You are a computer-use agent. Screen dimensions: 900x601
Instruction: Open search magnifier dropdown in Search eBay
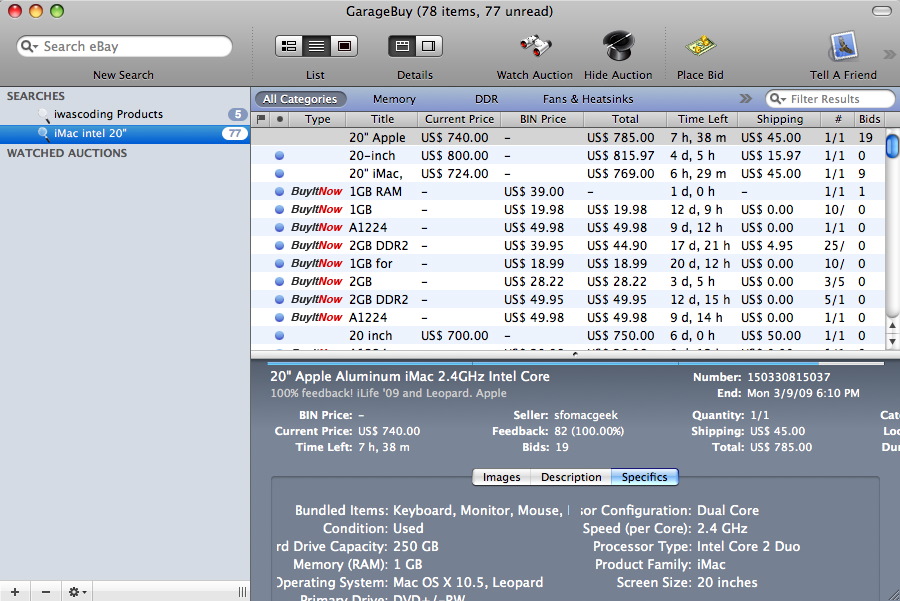pos(29,46)
